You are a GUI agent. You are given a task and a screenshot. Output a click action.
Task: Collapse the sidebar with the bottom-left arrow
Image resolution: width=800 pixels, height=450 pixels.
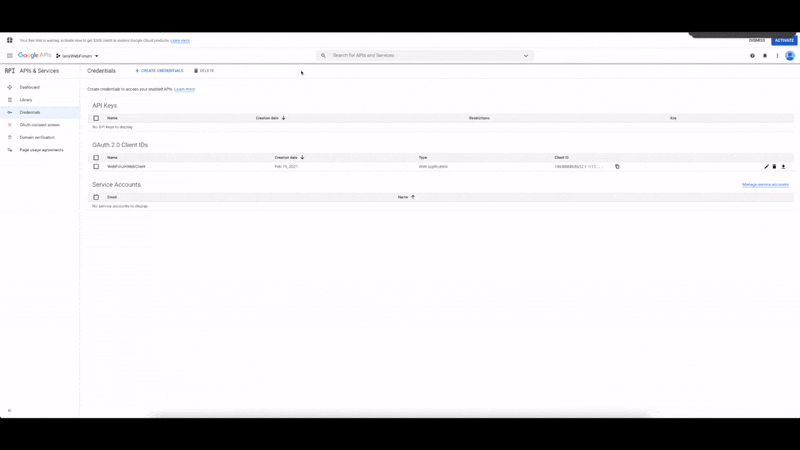tap(9, 411)
